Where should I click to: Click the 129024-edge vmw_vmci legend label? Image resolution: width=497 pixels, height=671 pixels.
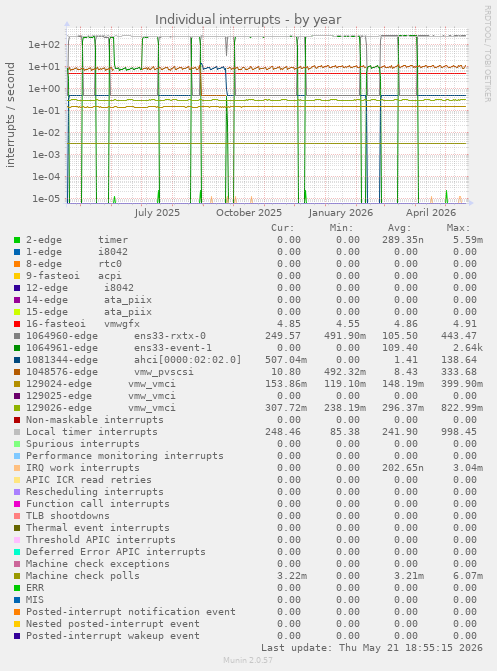[x=101, y=384]
